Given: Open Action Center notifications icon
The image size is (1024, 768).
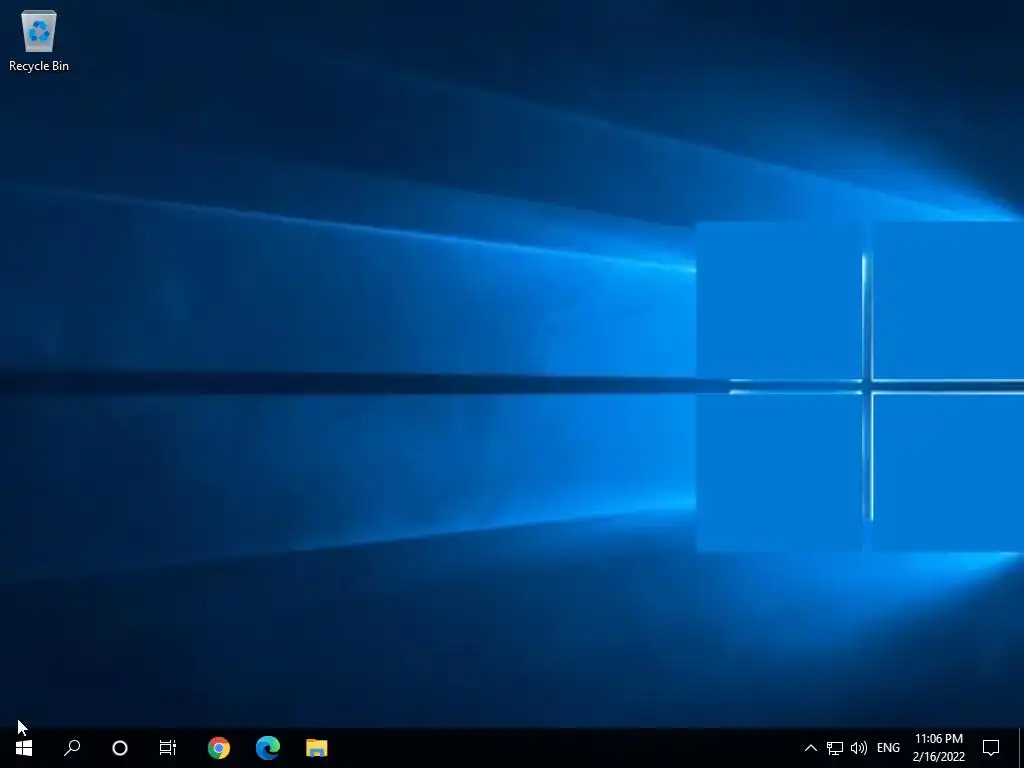Looking at the screenshot, I should tap(991, 748).
